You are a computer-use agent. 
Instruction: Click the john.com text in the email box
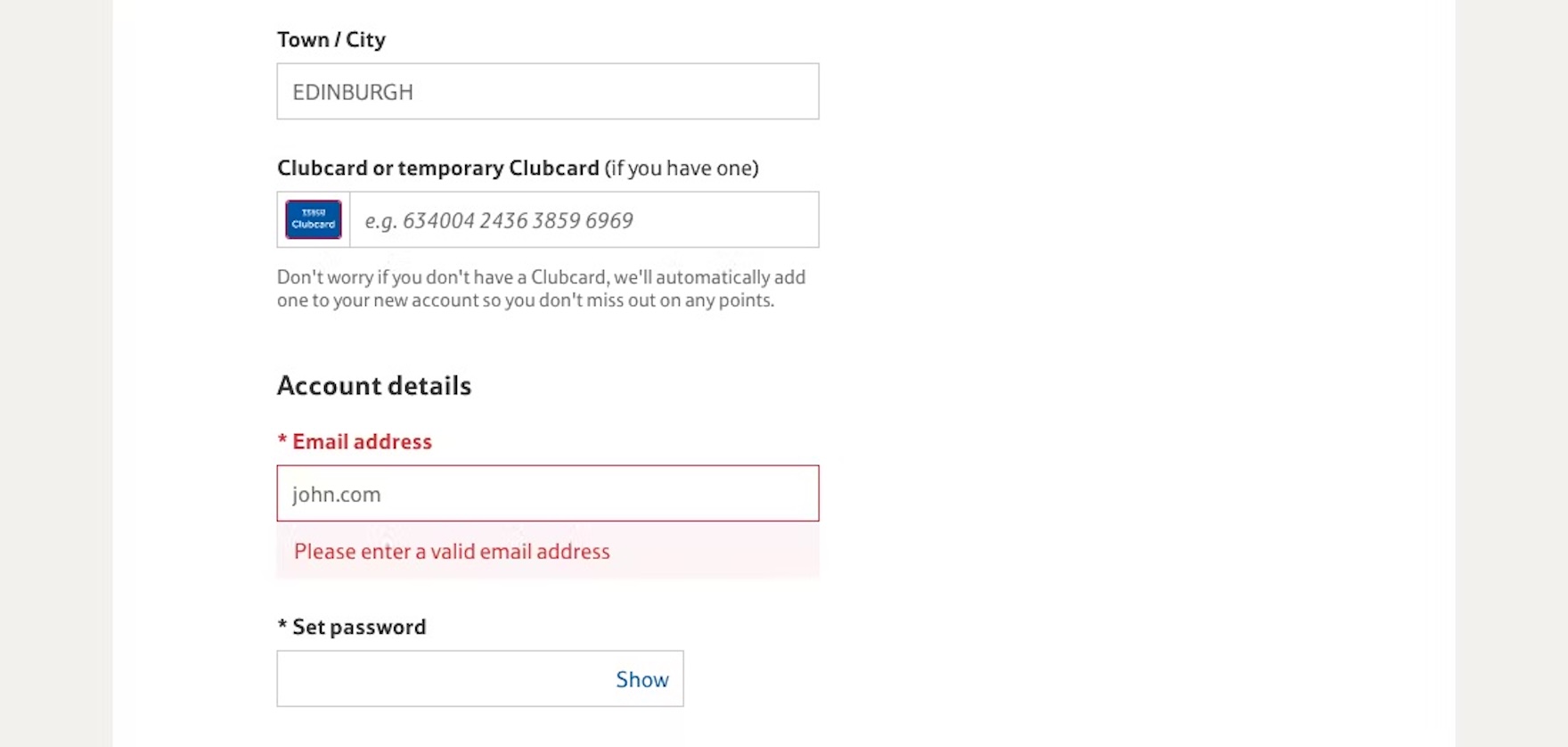click(x=337, y=495)
